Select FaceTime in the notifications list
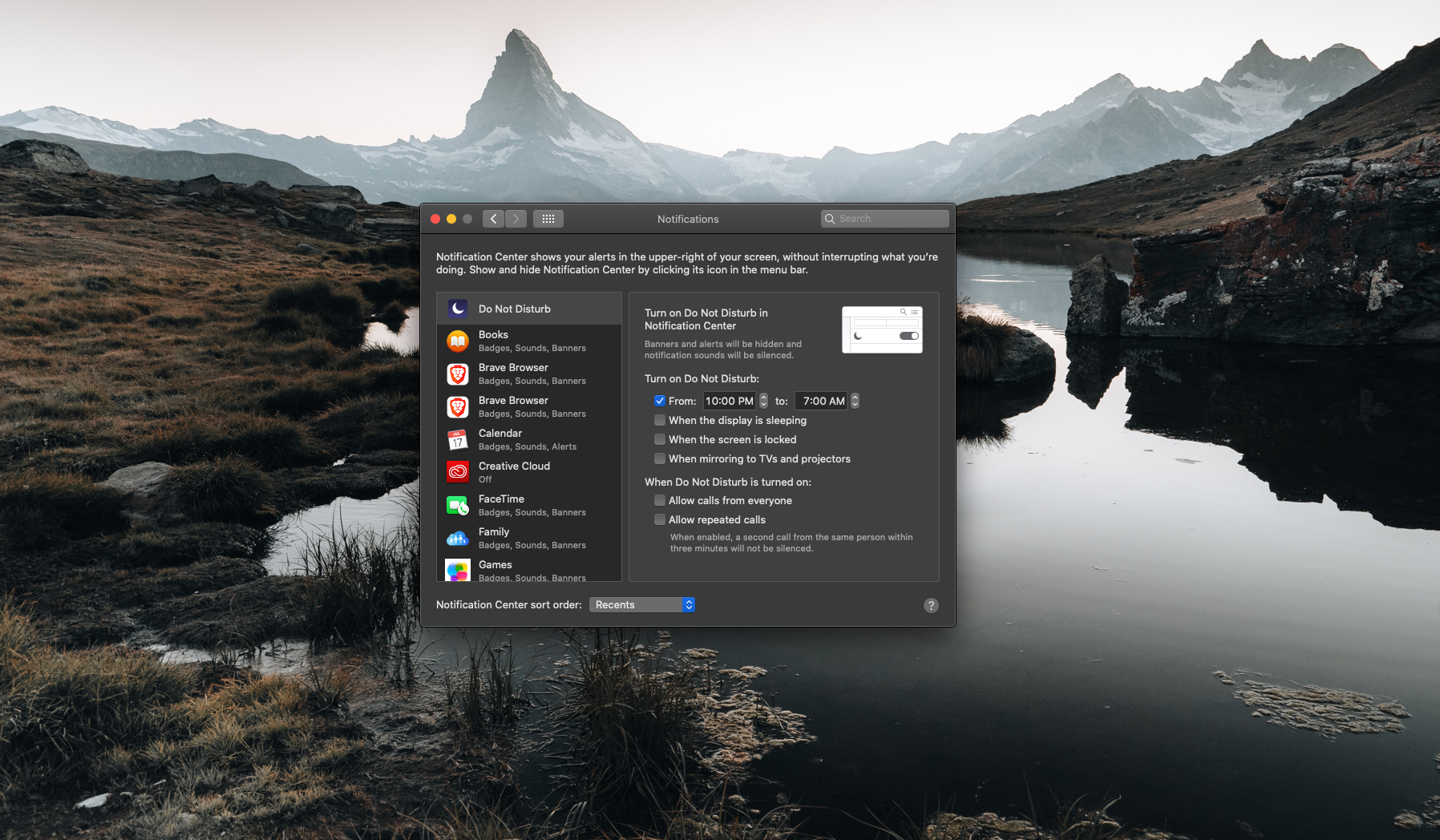1440x840 pixels. tap(529, 505)
